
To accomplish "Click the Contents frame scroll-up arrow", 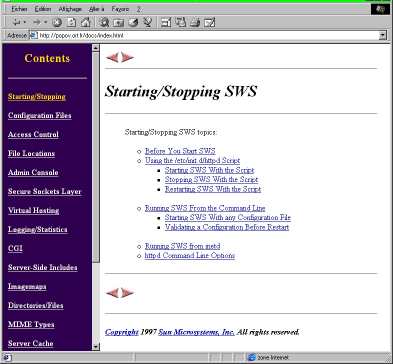I will 96,48.
